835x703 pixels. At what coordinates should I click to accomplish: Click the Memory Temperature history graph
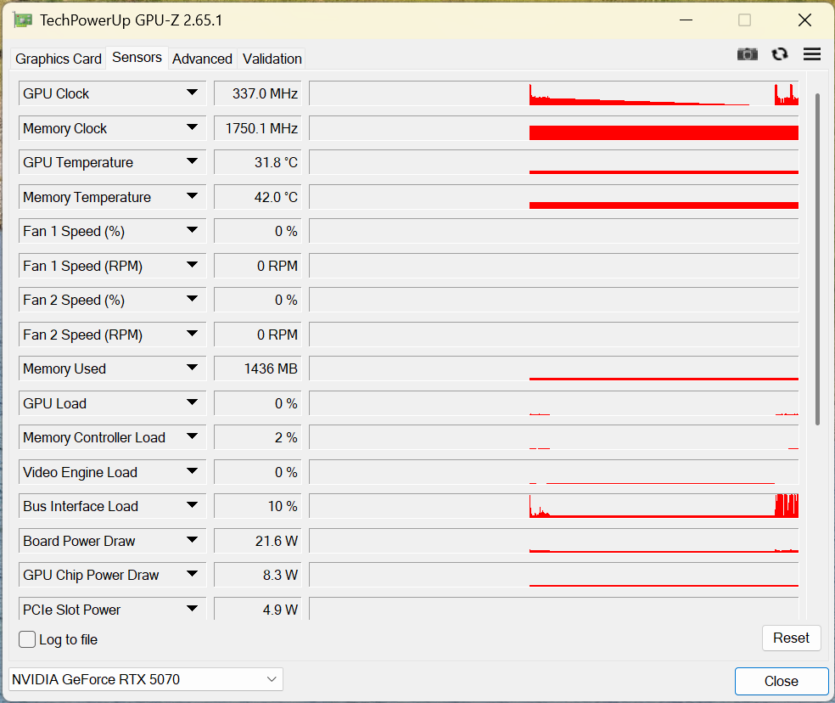tap(554, 197)
